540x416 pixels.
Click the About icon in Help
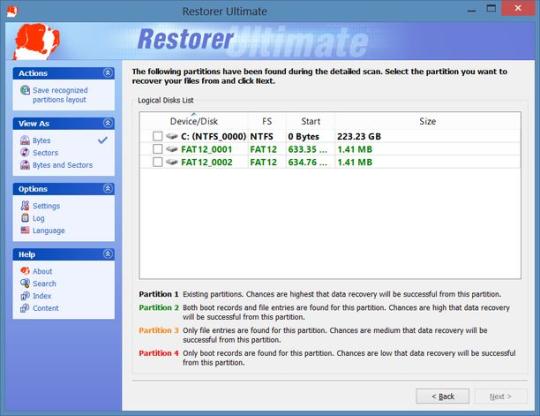point(25,271)
